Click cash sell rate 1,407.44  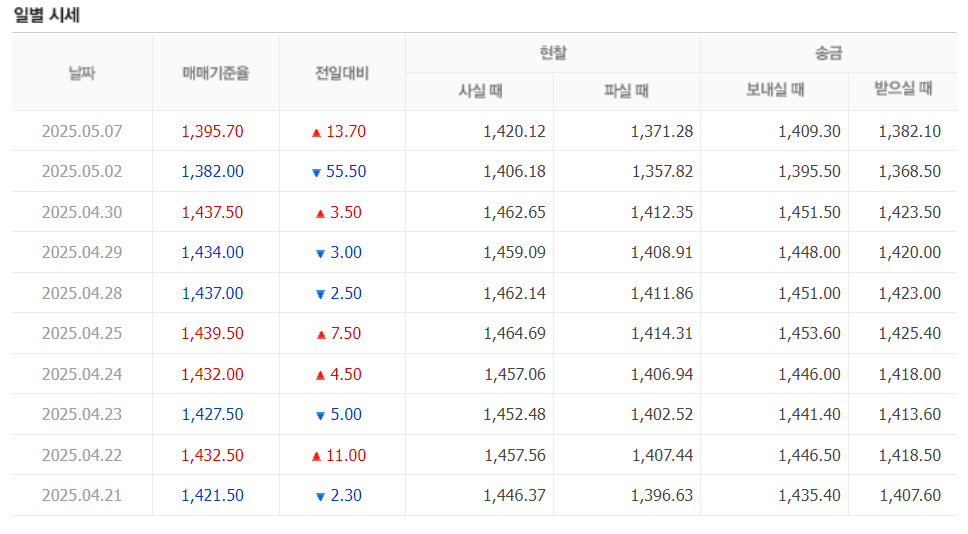point(662,455)
